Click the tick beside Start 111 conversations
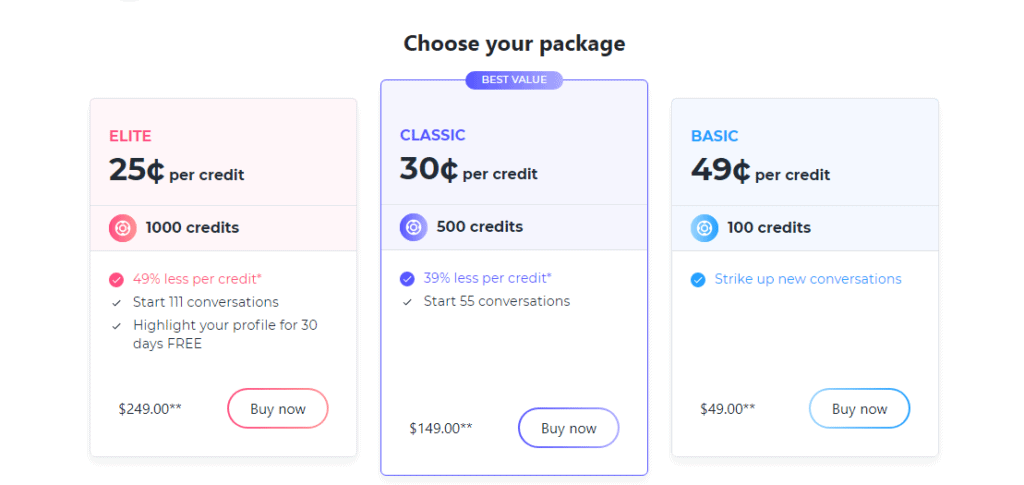Image resolution: width=1024 pixels, height=485 pixels. [x=116, y=303]
